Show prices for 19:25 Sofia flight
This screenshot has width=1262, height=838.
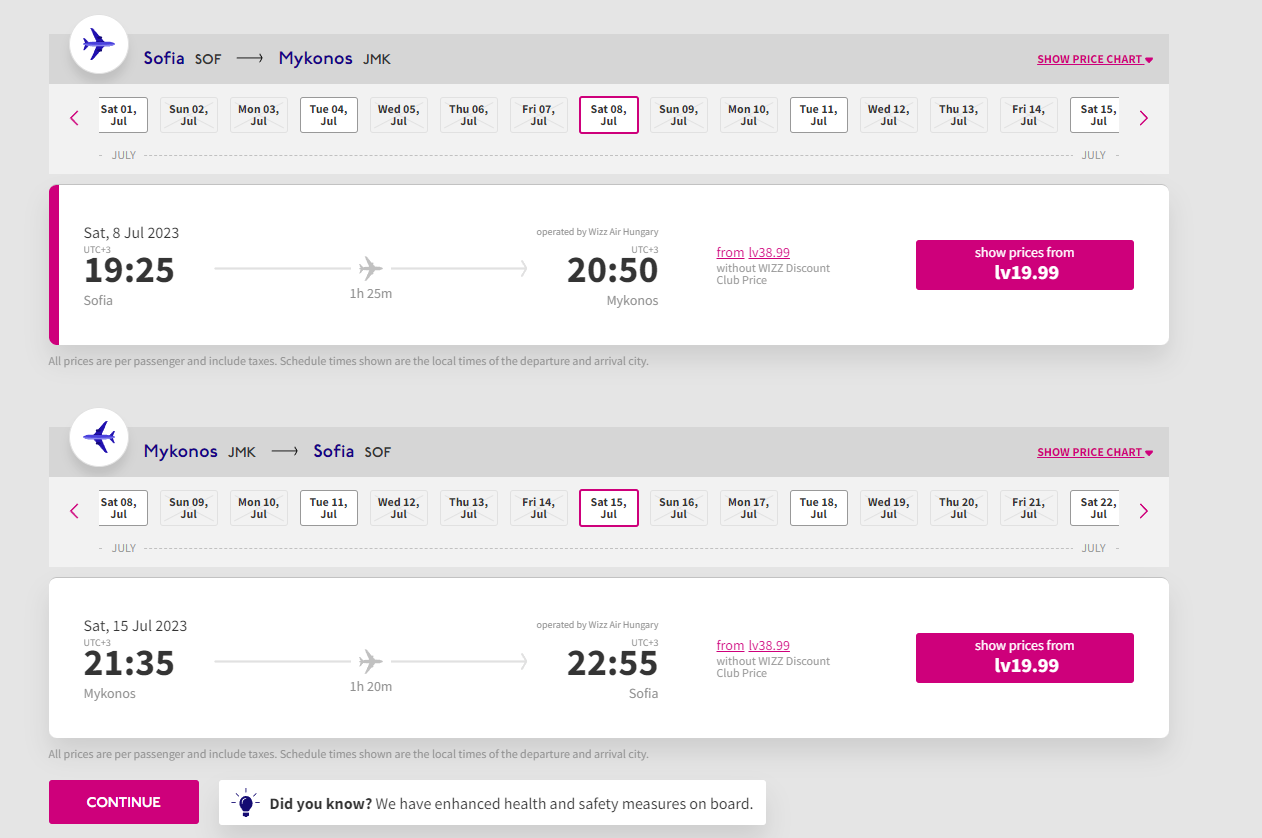pos(1025,265)
